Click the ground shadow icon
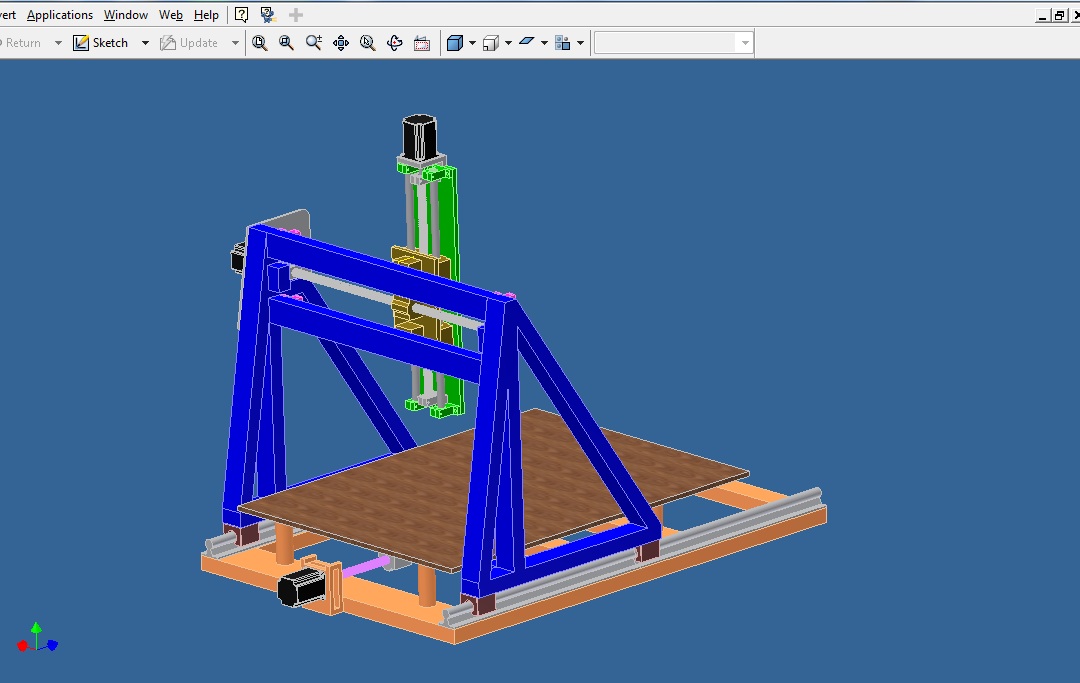 pyautogui.click(x=527, y=43)
